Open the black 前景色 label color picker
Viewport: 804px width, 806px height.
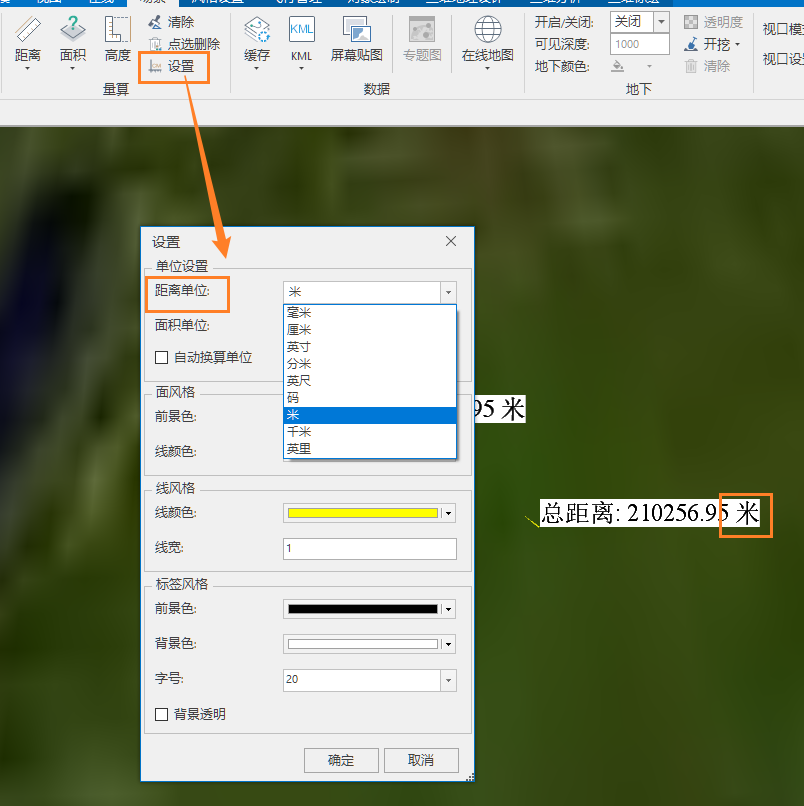tap(370, 609)
